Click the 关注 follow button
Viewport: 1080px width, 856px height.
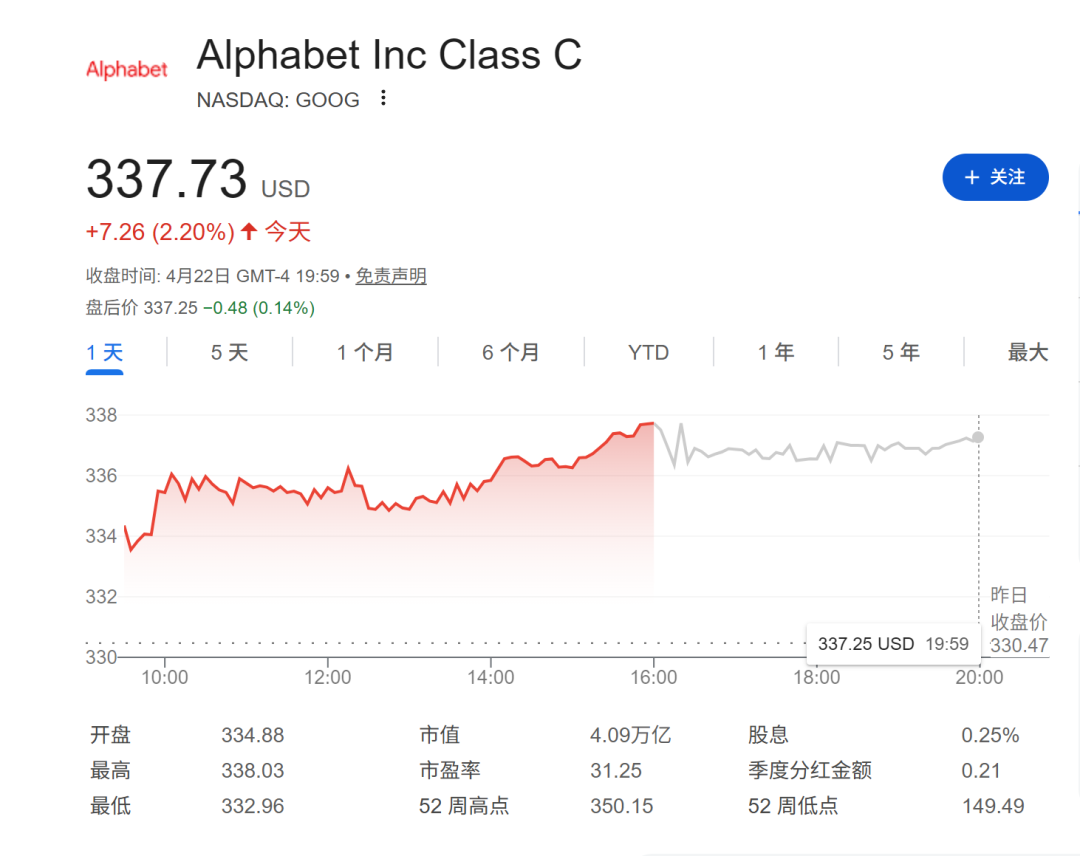pos(995,177)
